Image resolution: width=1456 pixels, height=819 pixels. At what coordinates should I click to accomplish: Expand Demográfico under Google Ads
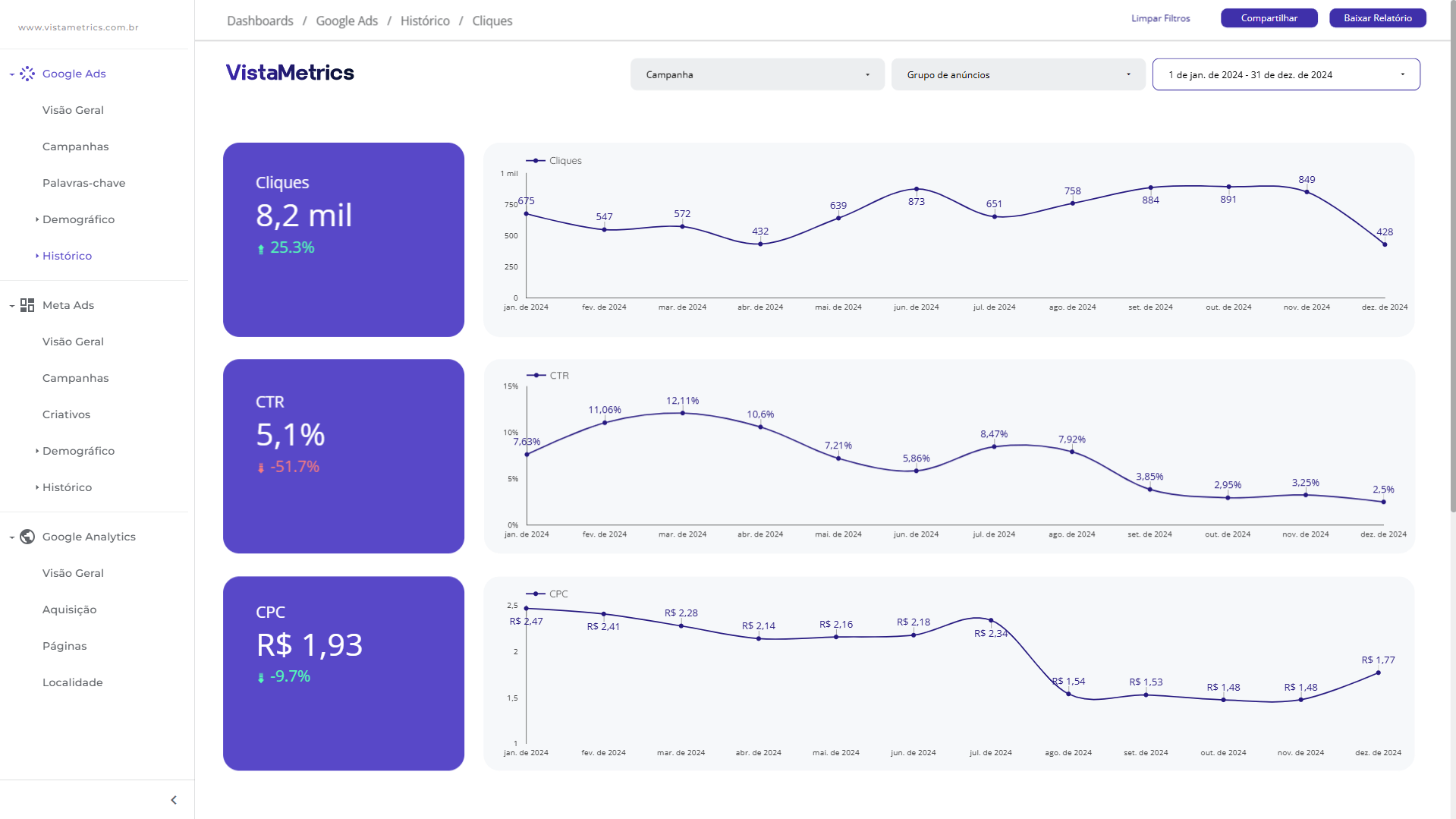point(37,219)
